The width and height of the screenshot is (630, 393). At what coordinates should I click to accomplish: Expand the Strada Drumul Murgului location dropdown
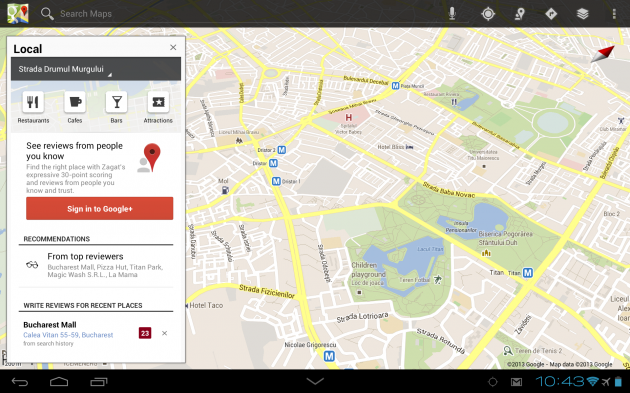point(96,69)
